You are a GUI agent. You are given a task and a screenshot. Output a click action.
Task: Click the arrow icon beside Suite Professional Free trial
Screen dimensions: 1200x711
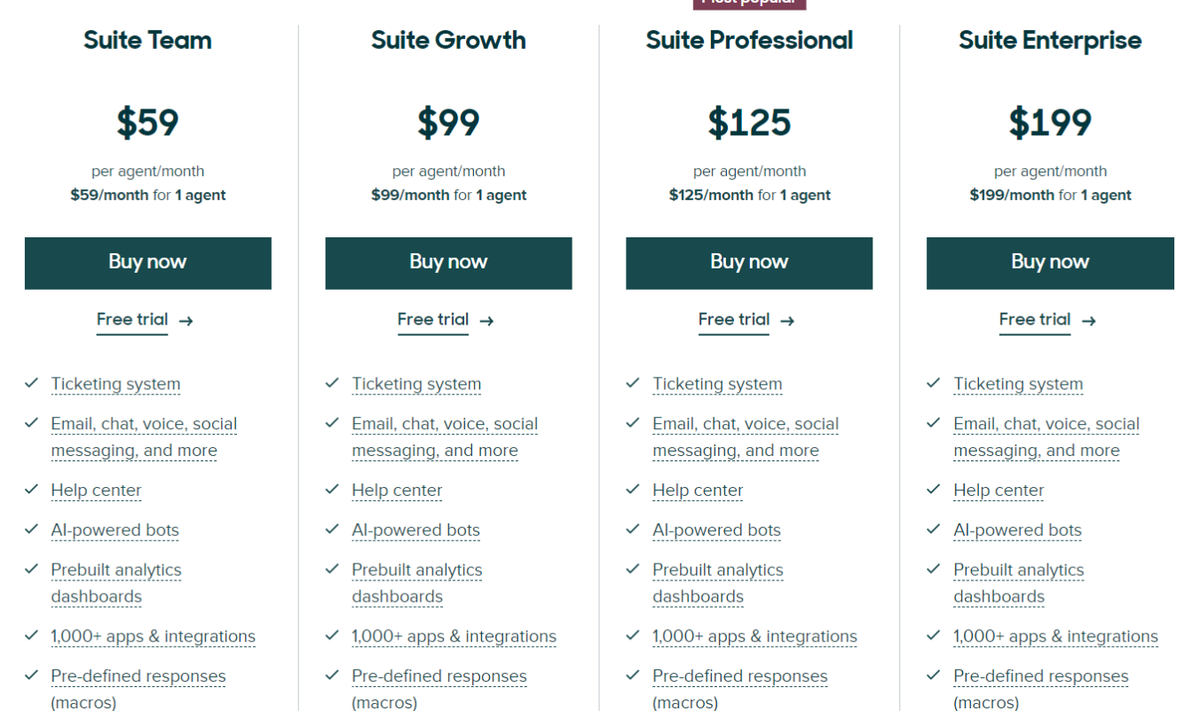click(x=788, y=321)
